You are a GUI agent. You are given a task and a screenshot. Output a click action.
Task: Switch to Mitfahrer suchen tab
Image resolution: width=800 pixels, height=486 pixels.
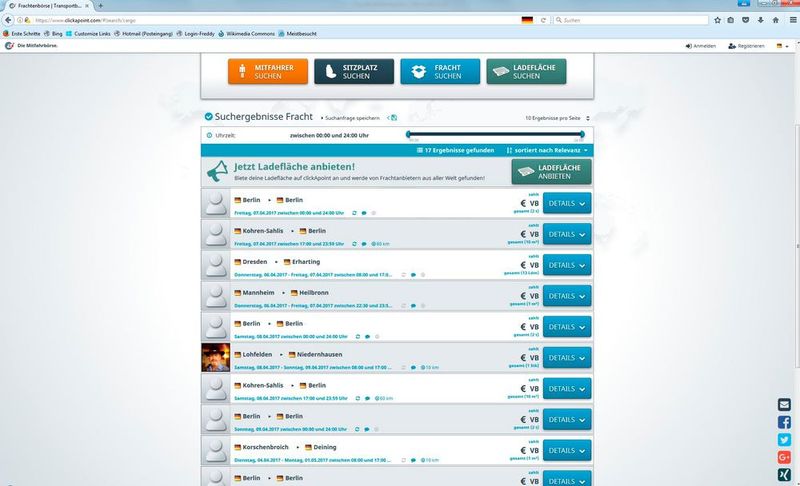(x=268, y=71)
